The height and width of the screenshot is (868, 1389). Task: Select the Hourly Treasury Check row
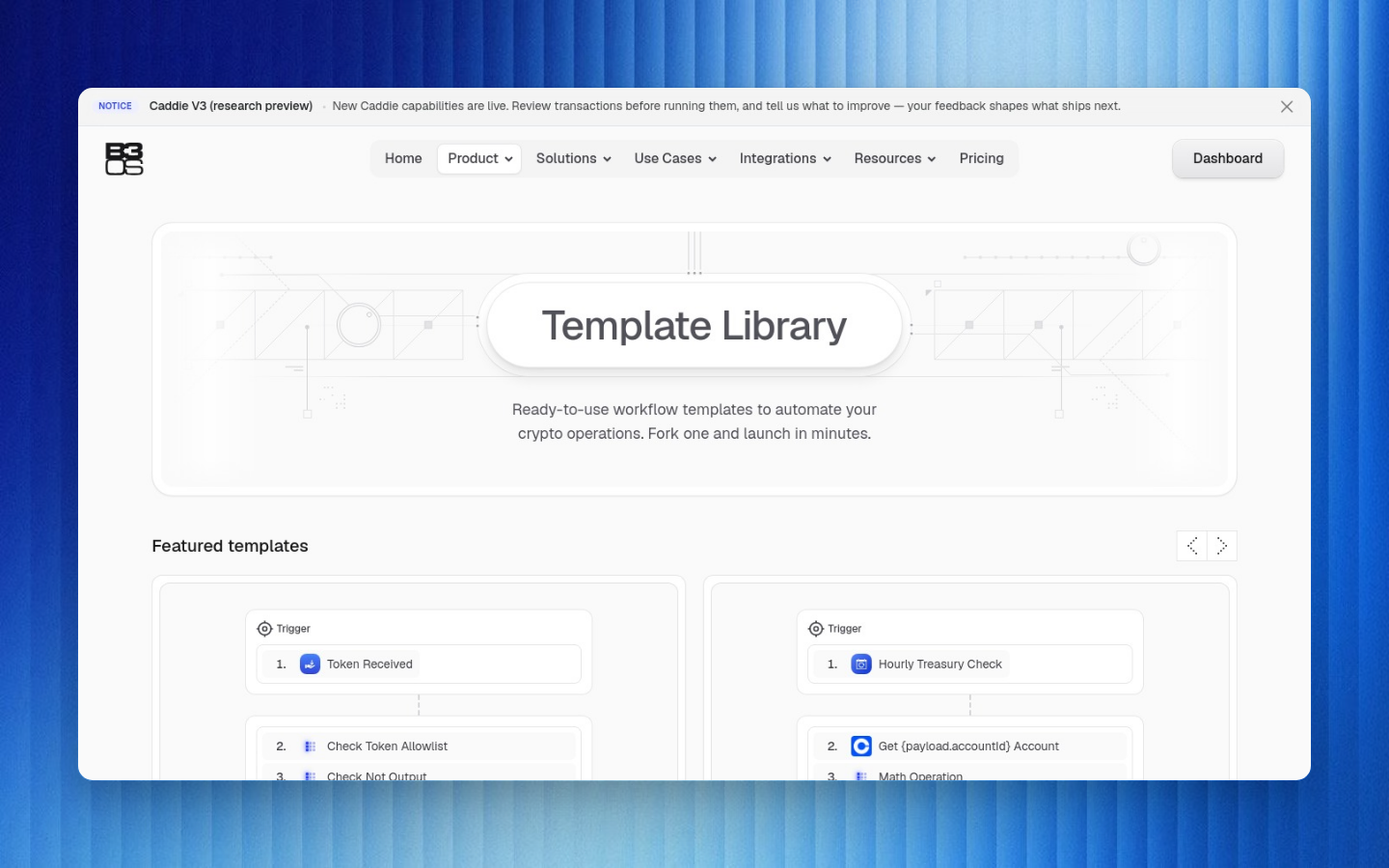970,665
